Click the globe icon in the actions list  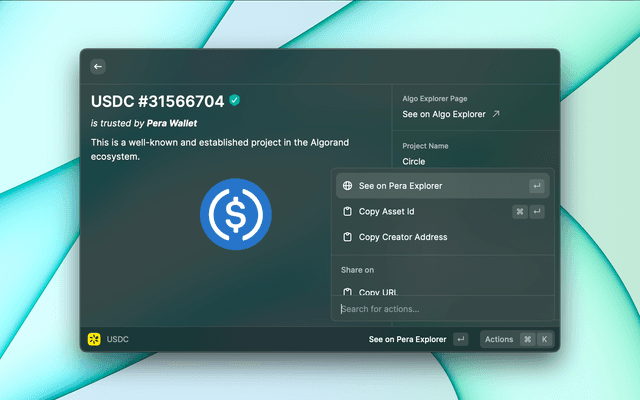coord(346,186)
